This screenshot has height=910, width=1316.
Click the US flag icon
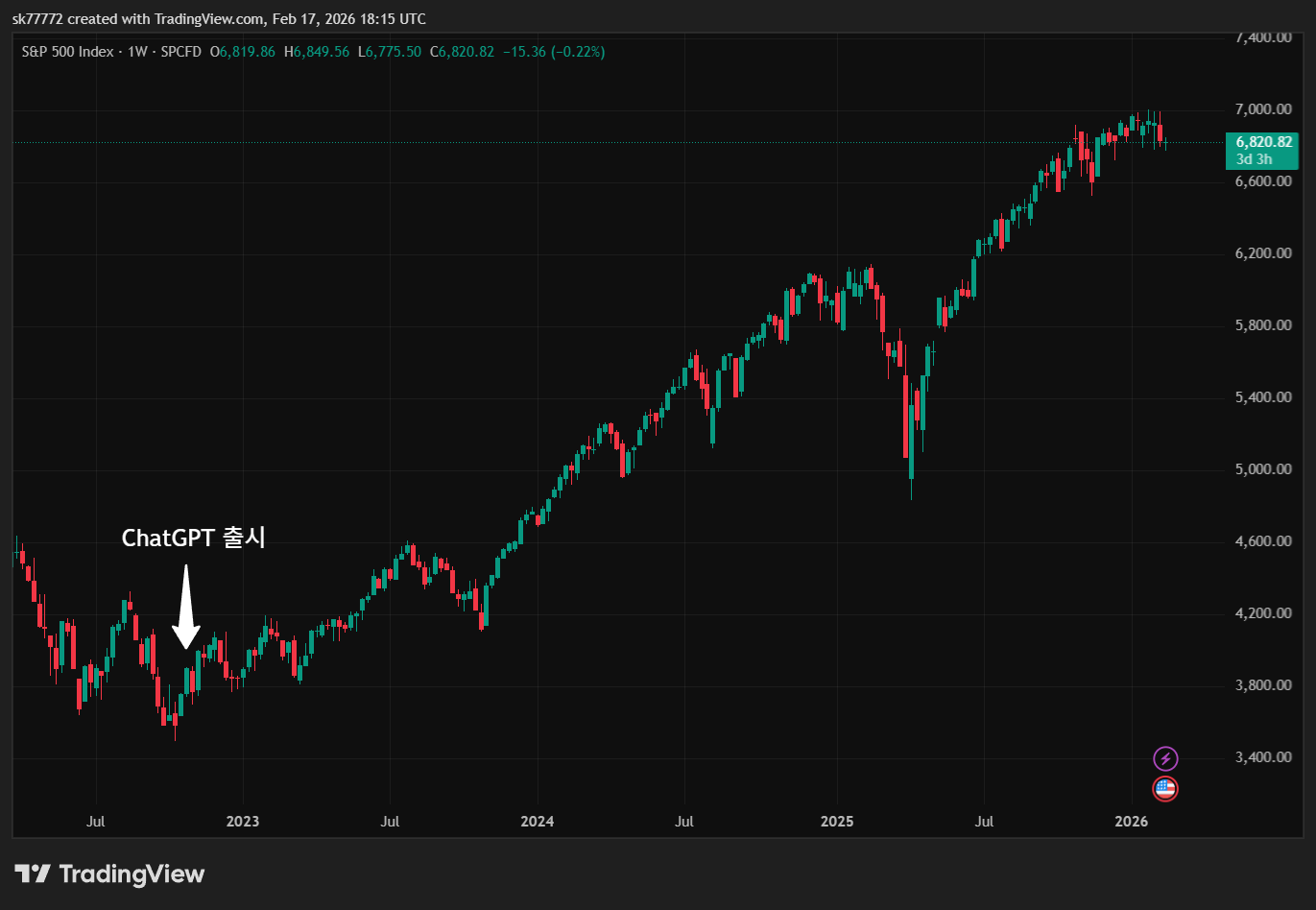pos(1165,789)
